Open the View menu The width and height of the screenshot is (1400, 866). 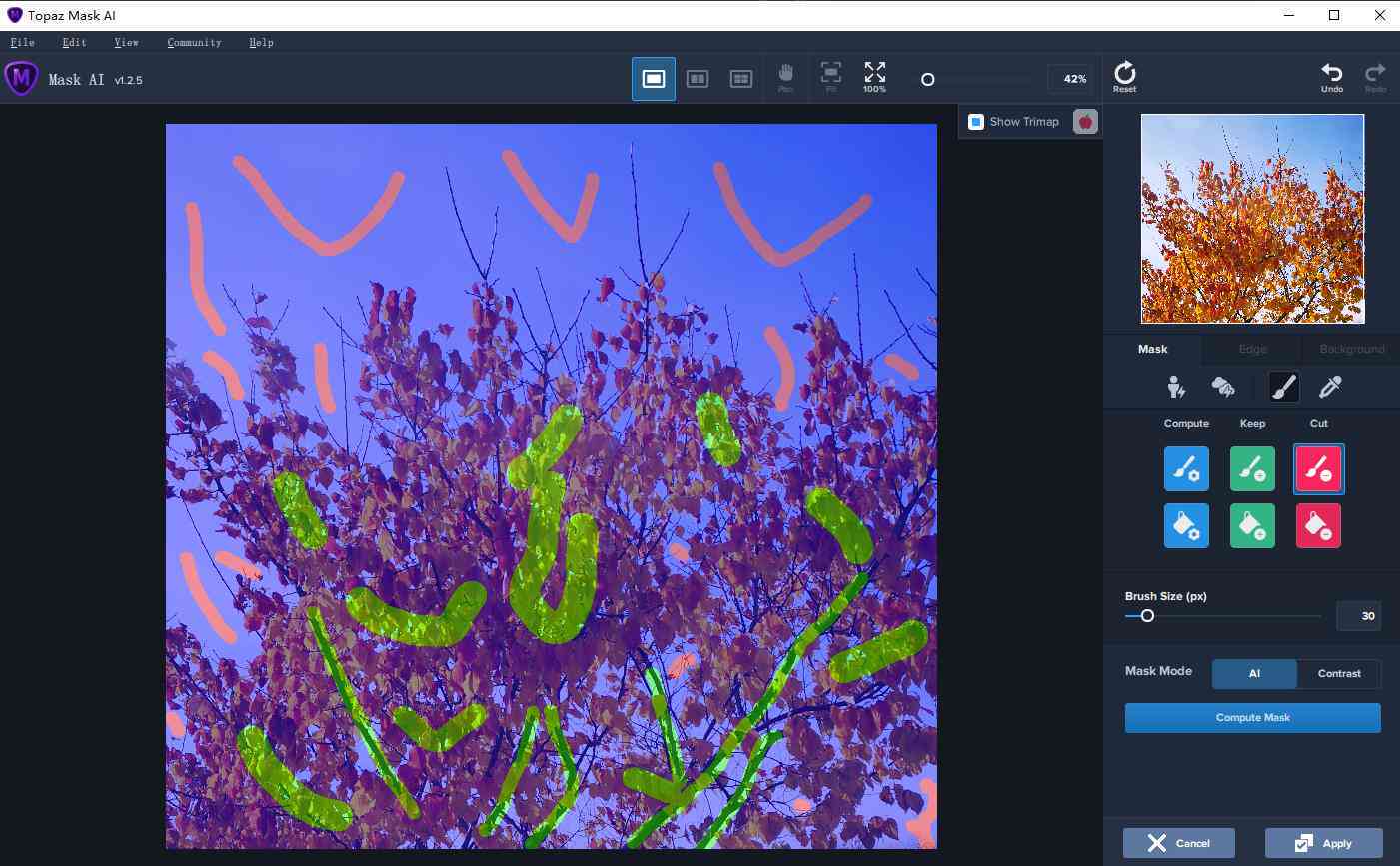point(126,43)
